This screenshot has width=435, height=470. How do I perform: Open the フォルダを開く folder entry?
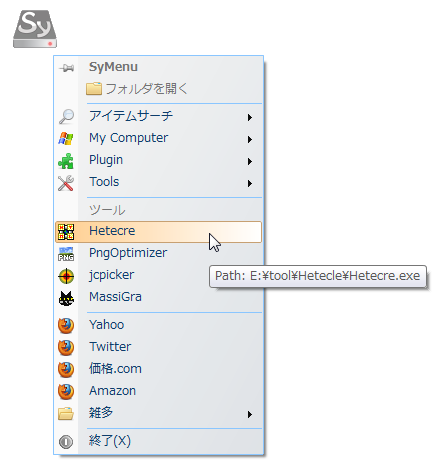(137, 89)
